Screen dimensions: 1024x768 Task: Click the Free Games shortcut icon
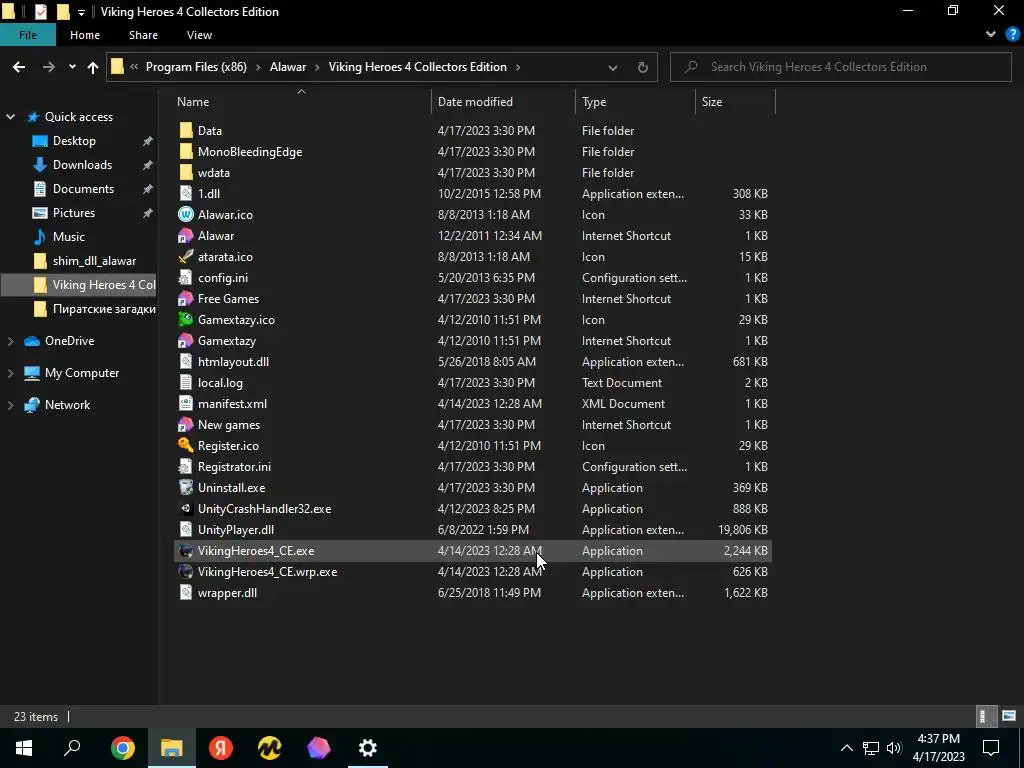pos(186,298)
